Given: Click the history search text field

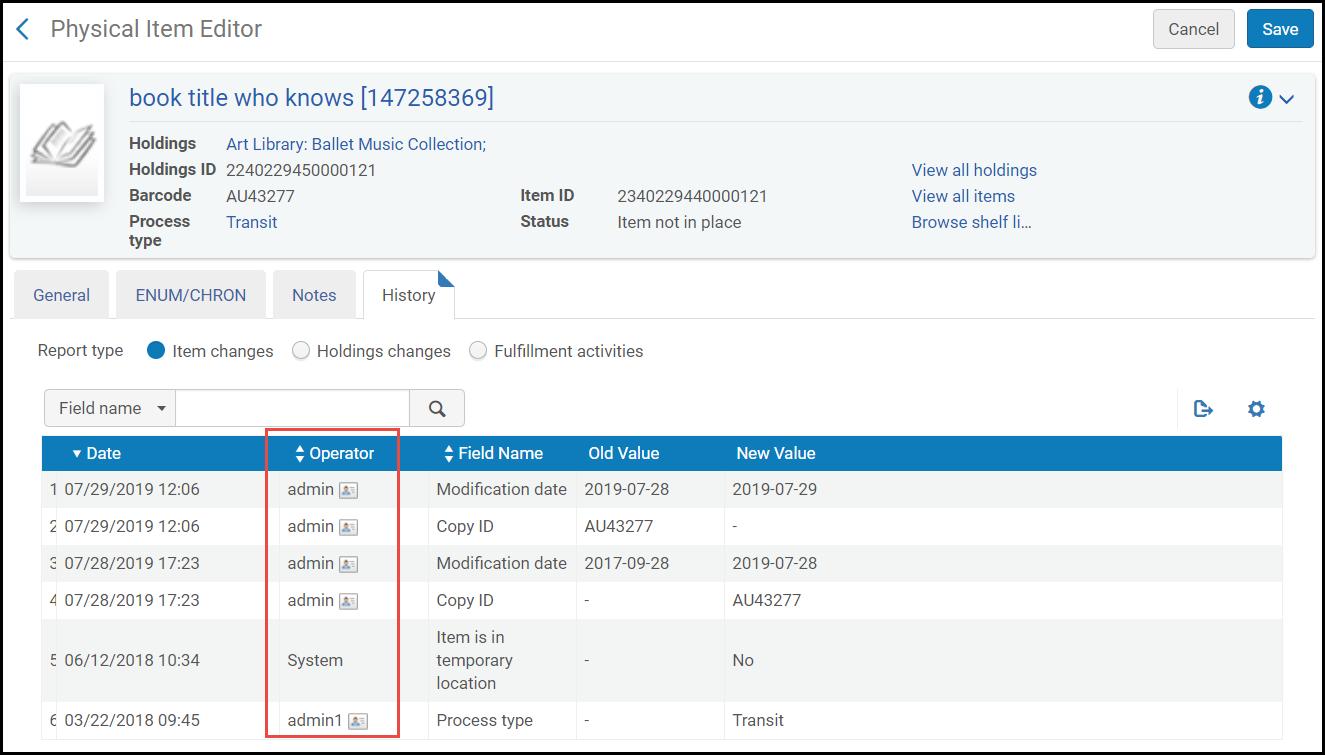Looking at the screenshot, I should [x=292, y=408].
